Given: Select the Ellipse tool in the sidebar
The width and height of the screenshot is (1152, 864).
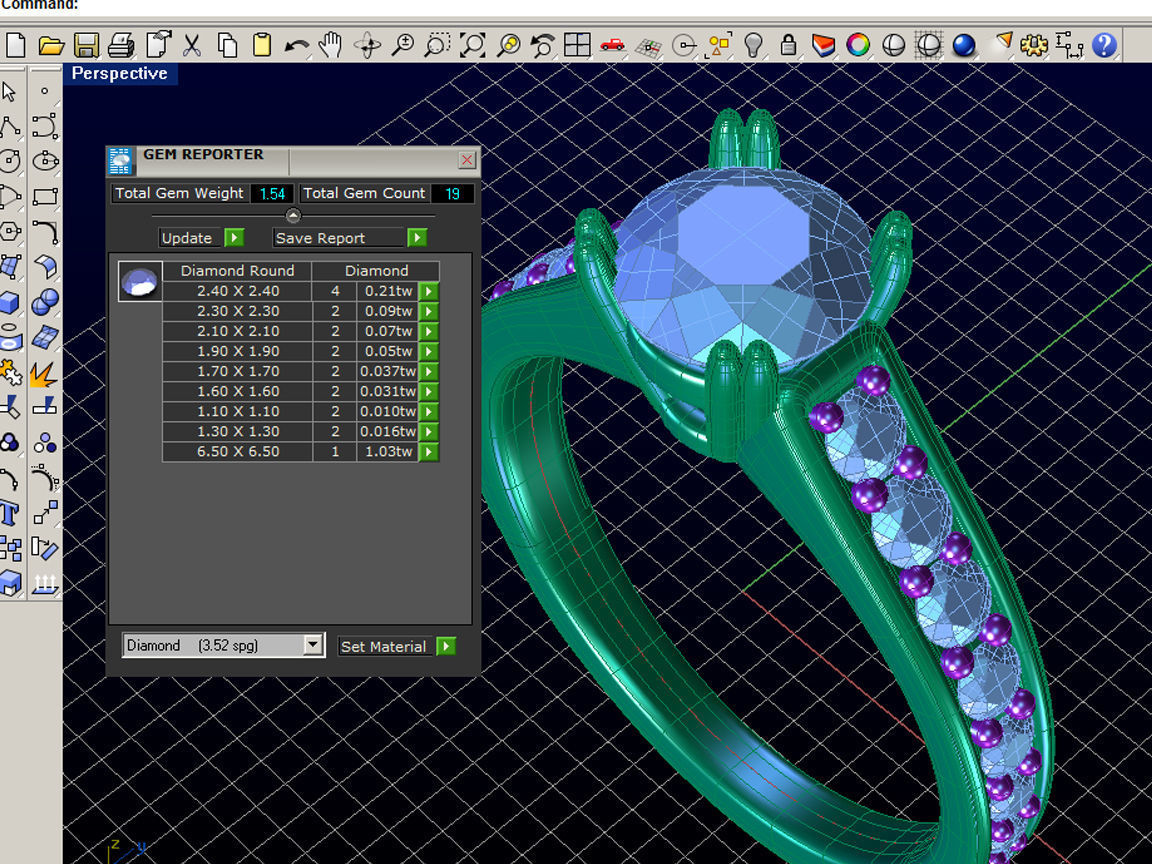Looking at the screenshot, I should pyautogui.click(x=45, y=161).
